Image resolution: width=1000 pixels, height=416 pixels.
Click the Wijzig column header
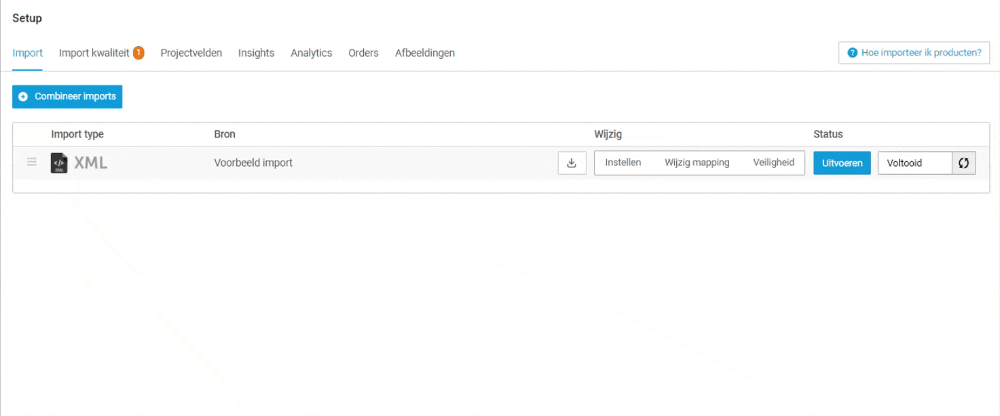click(x=608, y=135)
